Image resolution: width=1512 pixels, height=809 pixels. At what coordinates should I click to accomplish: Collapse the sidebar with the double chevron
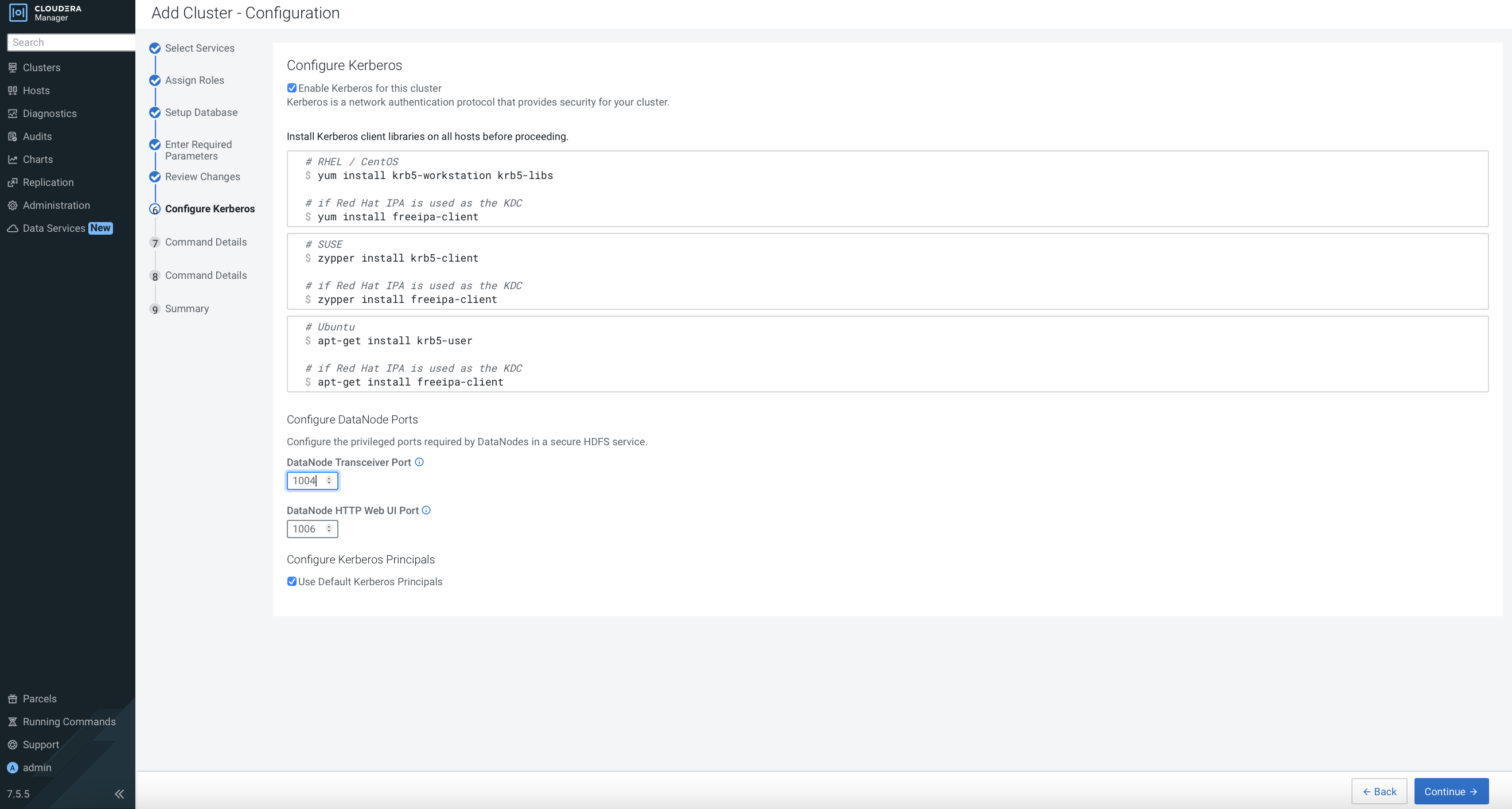pyautogui.click(x=119, y=794)
